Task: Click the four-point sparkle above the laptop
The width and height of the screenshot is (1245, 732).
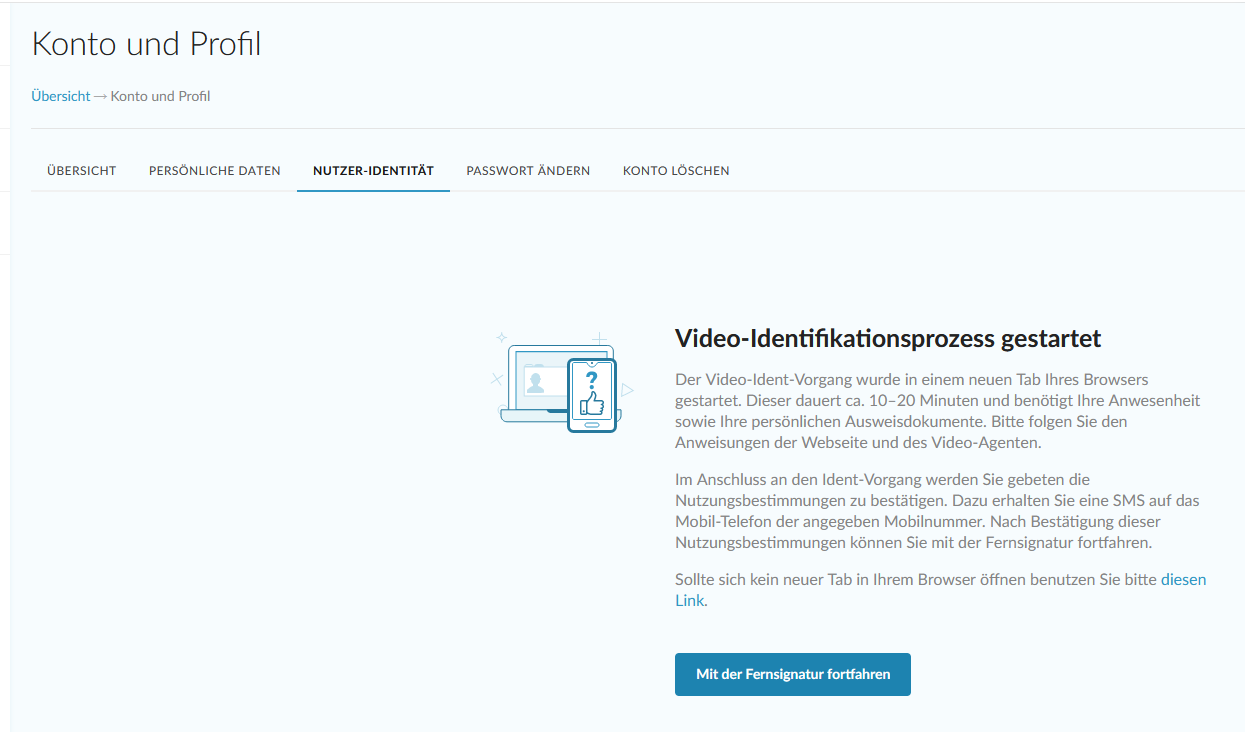Action: [x=502, y=338]
